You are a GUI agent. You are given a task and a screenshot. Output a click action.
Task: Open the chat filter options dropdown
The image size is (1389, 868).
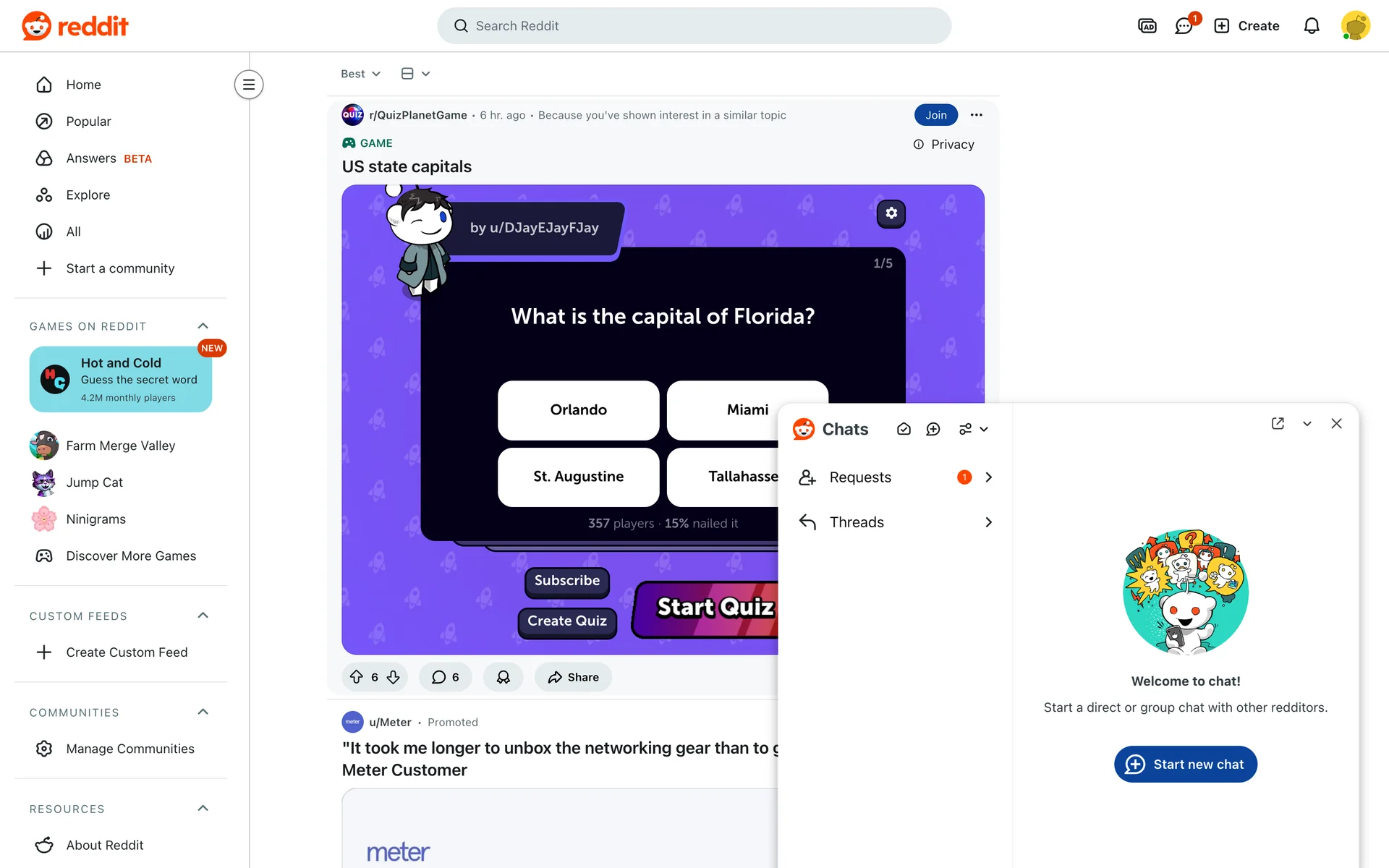click(x=974, y=429)
